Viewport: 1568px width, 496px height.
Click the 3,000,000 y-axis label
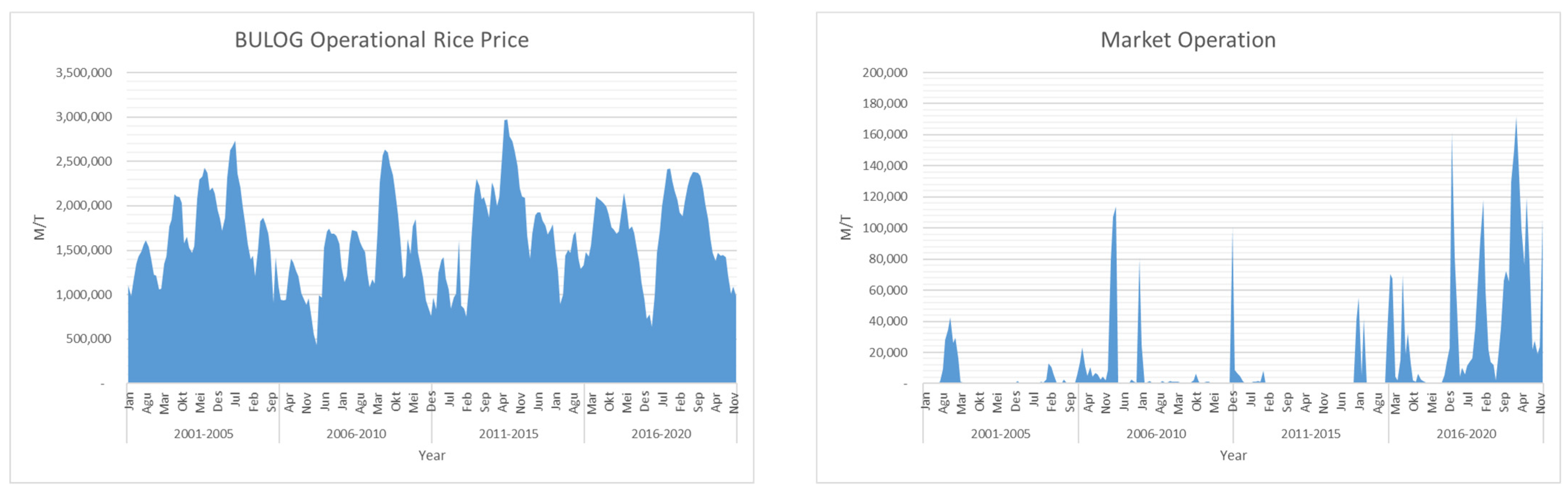click(x=84, y=117)
